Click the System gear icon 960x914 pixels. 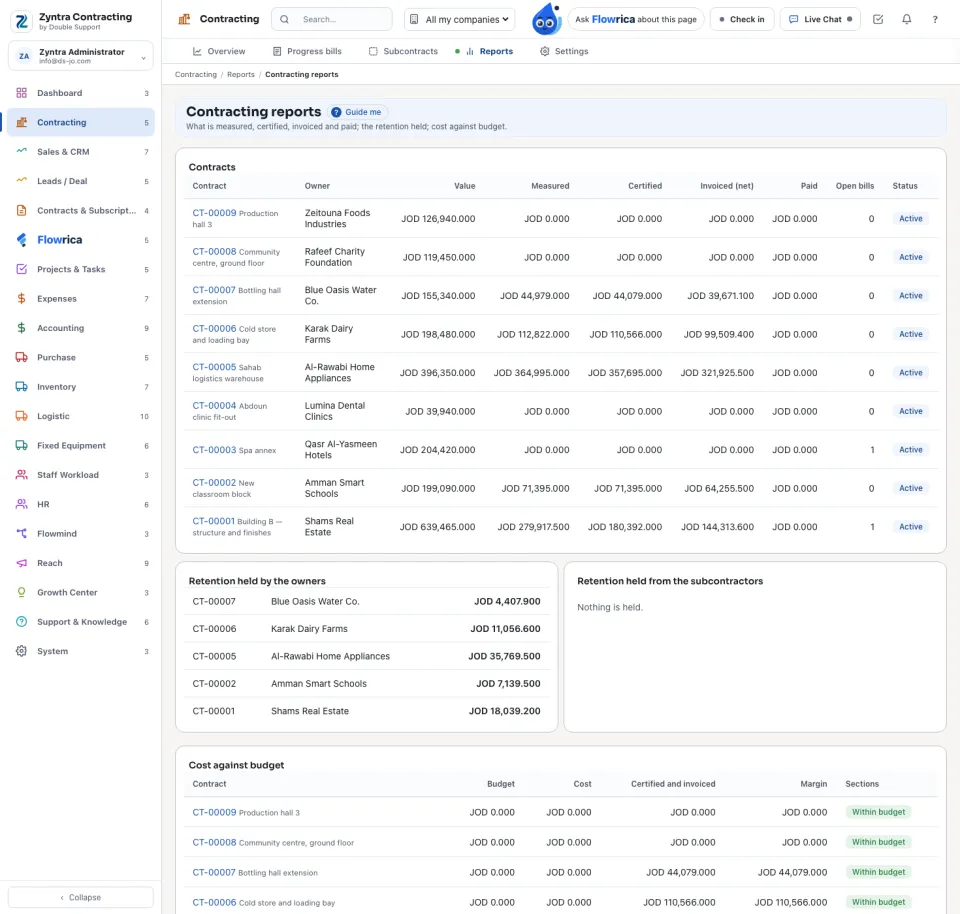21,651
